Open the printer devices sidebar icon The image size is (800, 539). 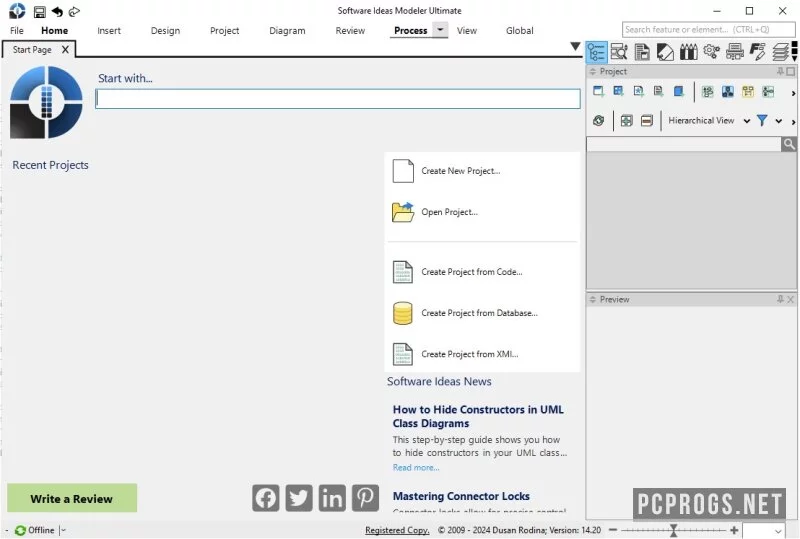tap(735, 52)
